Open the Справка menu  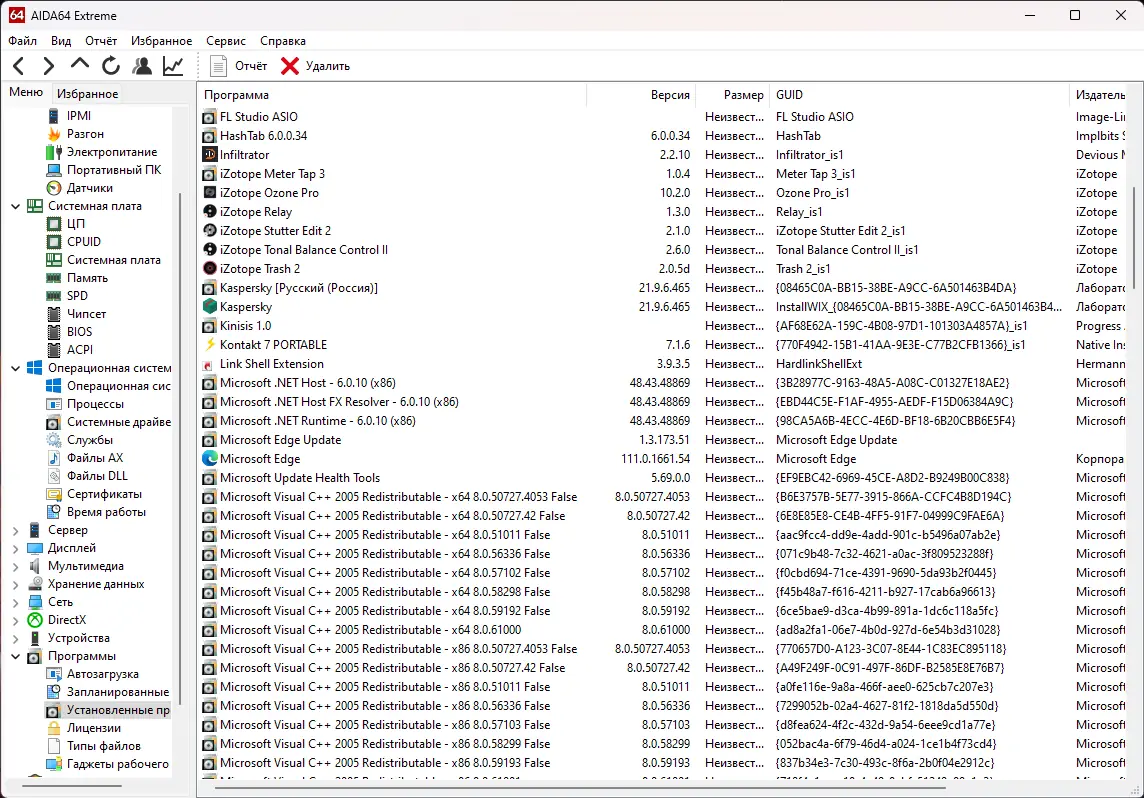(282, 41)
